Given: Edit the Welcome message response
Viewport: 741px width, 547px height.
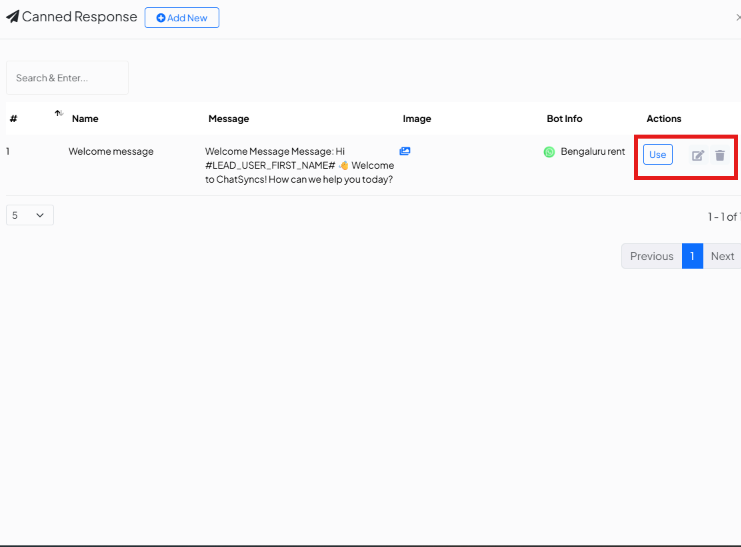Looking at the screenshot, I should (x=698, y=155).
